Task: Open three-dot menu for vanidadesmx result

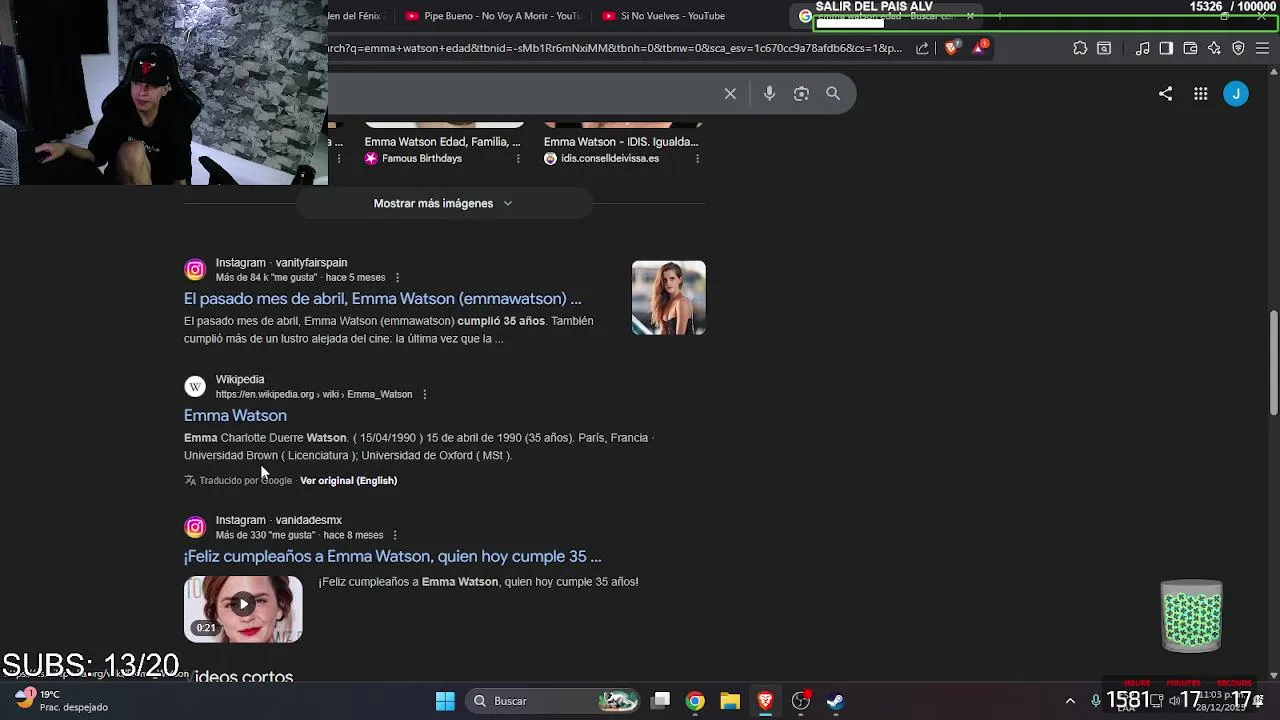Action: click(x=395, y=535)
